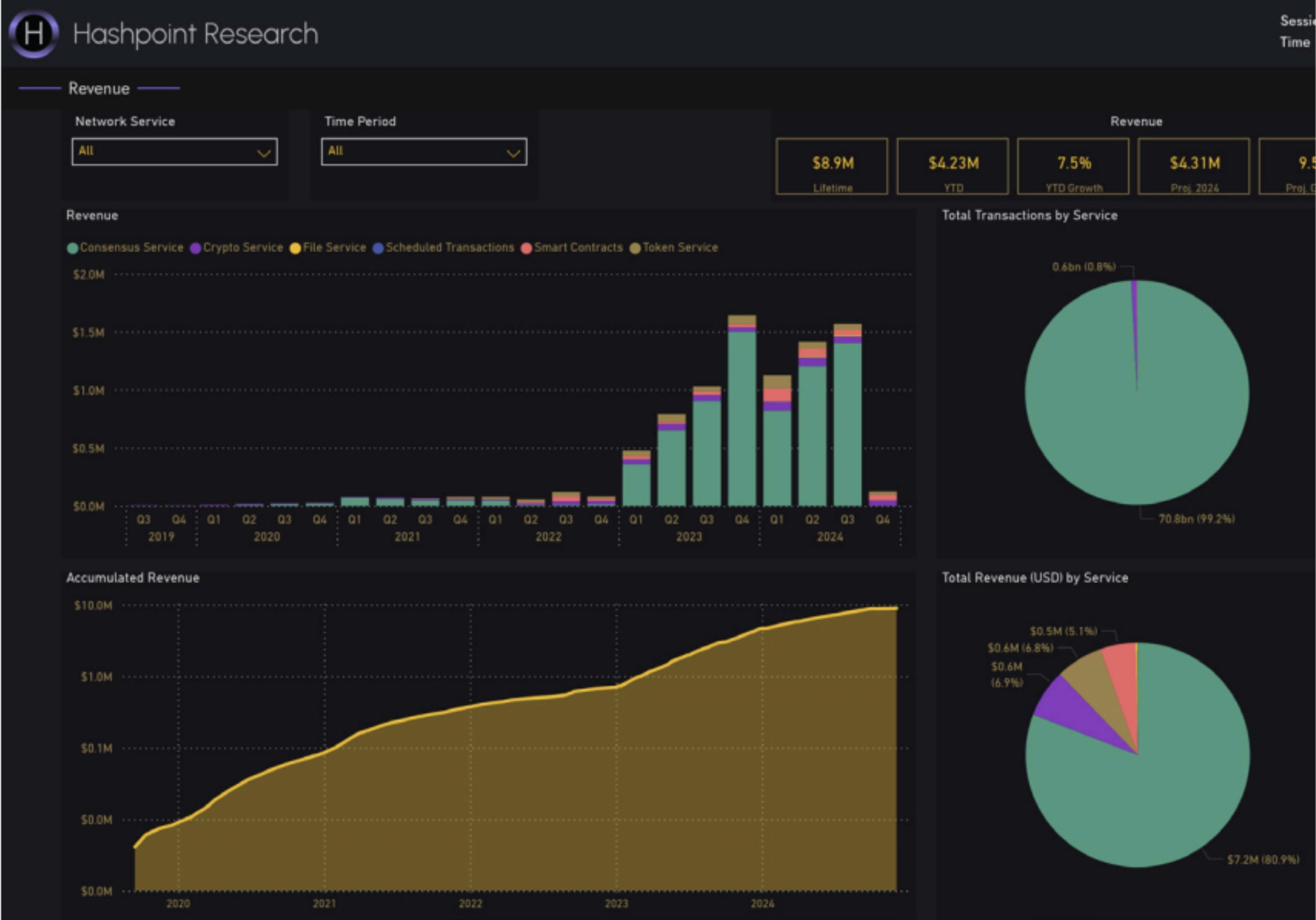Select the Consensus Service legend marker

71,247
